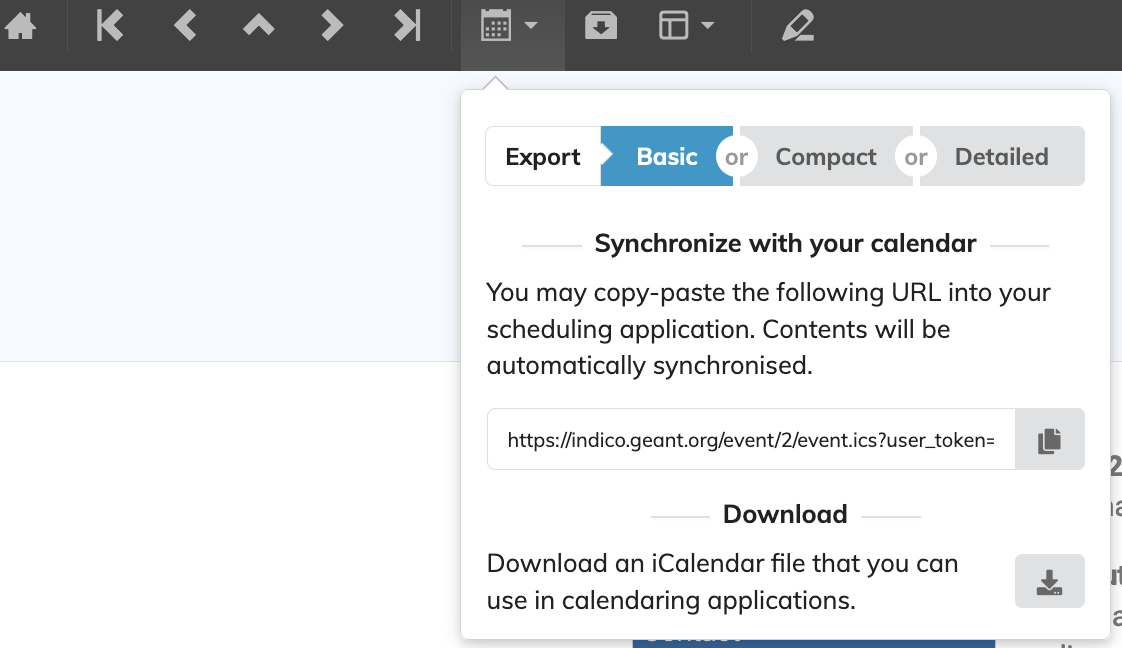Go to the next event

tap(332, 26)
